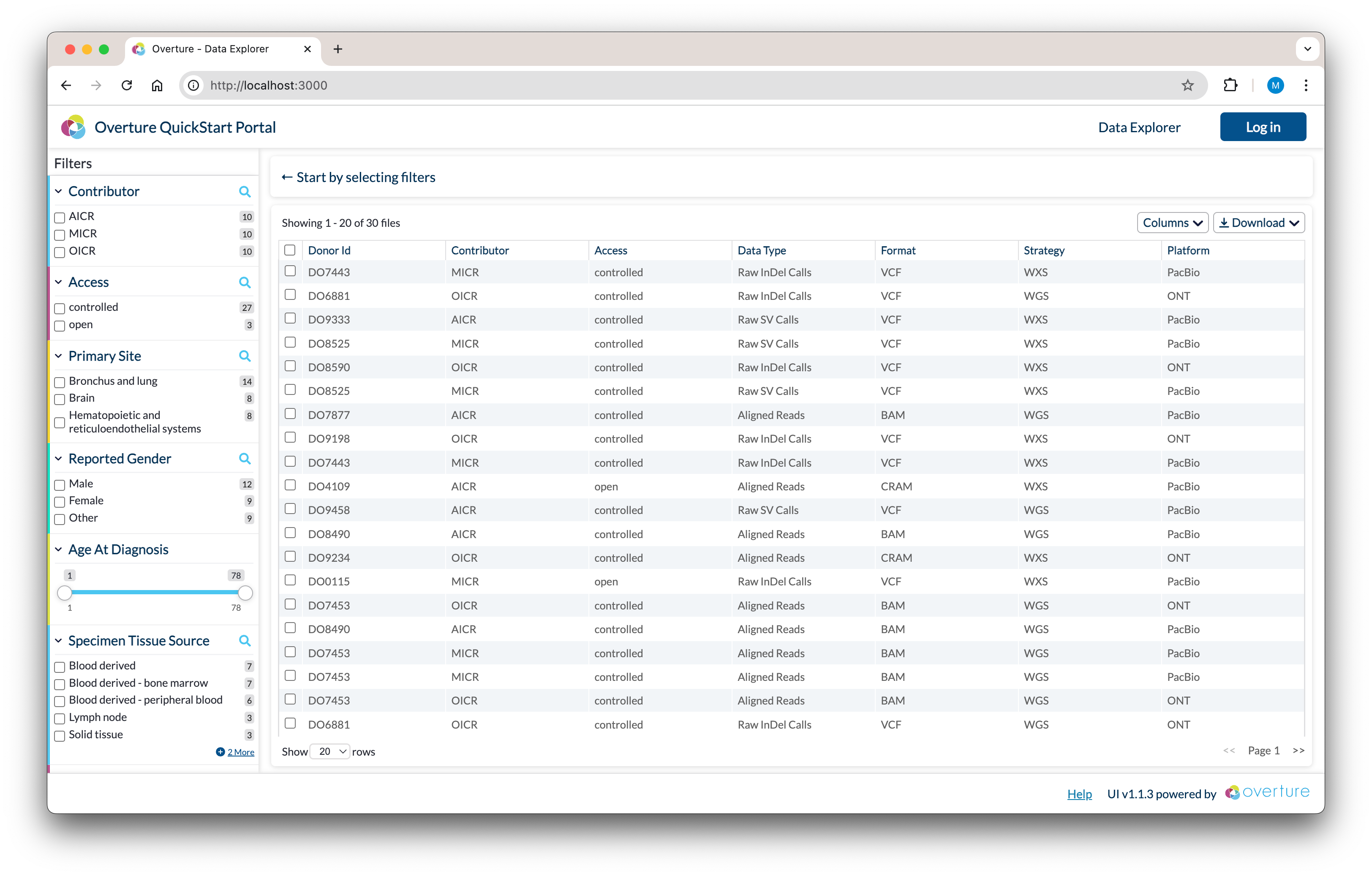Screen dimensions: 1372x876
Task: Open Specimen Tissue Source search icon
Action: coord(245,641)
